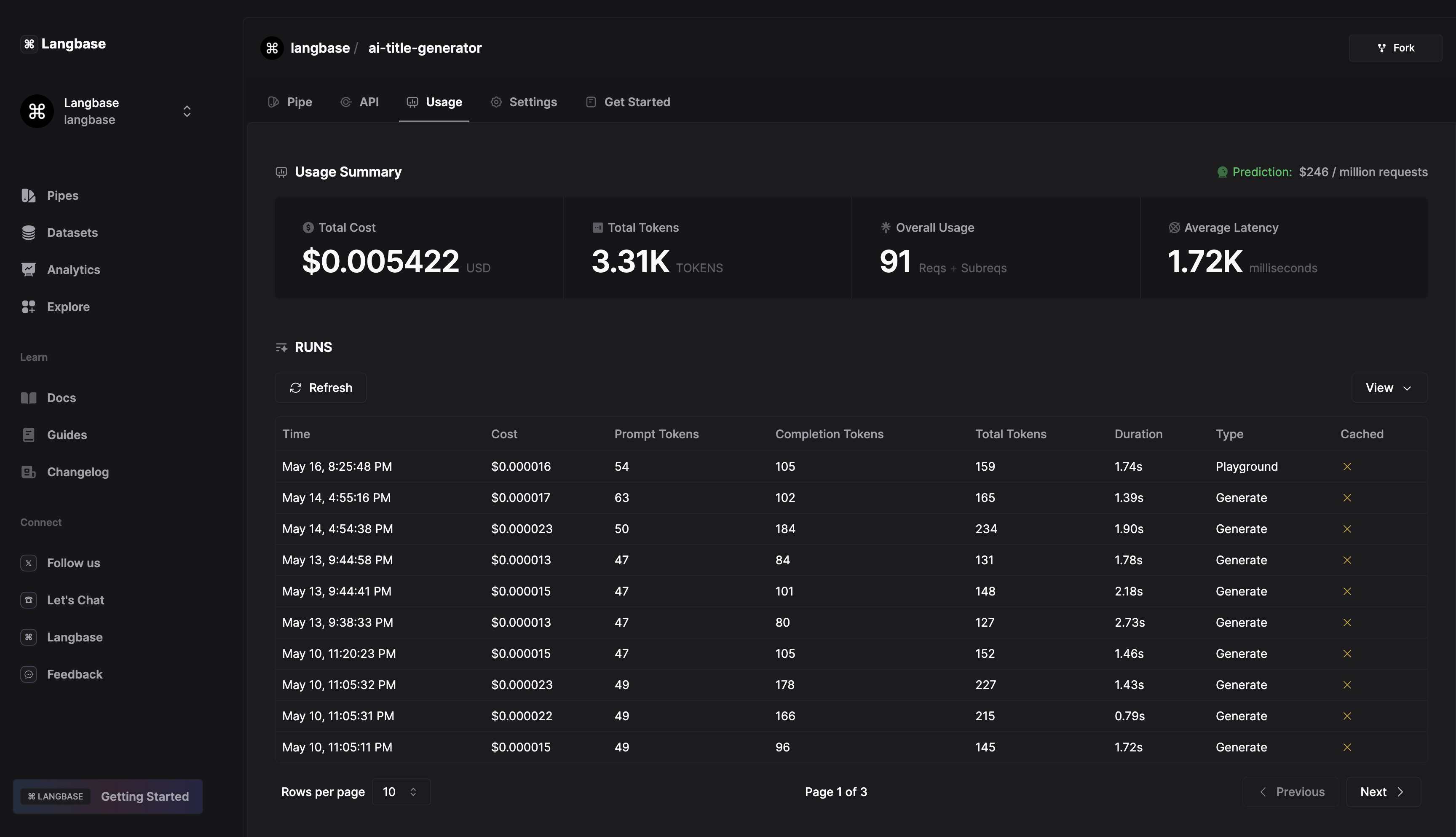Click the Follow us X icon

coord(28,563)
